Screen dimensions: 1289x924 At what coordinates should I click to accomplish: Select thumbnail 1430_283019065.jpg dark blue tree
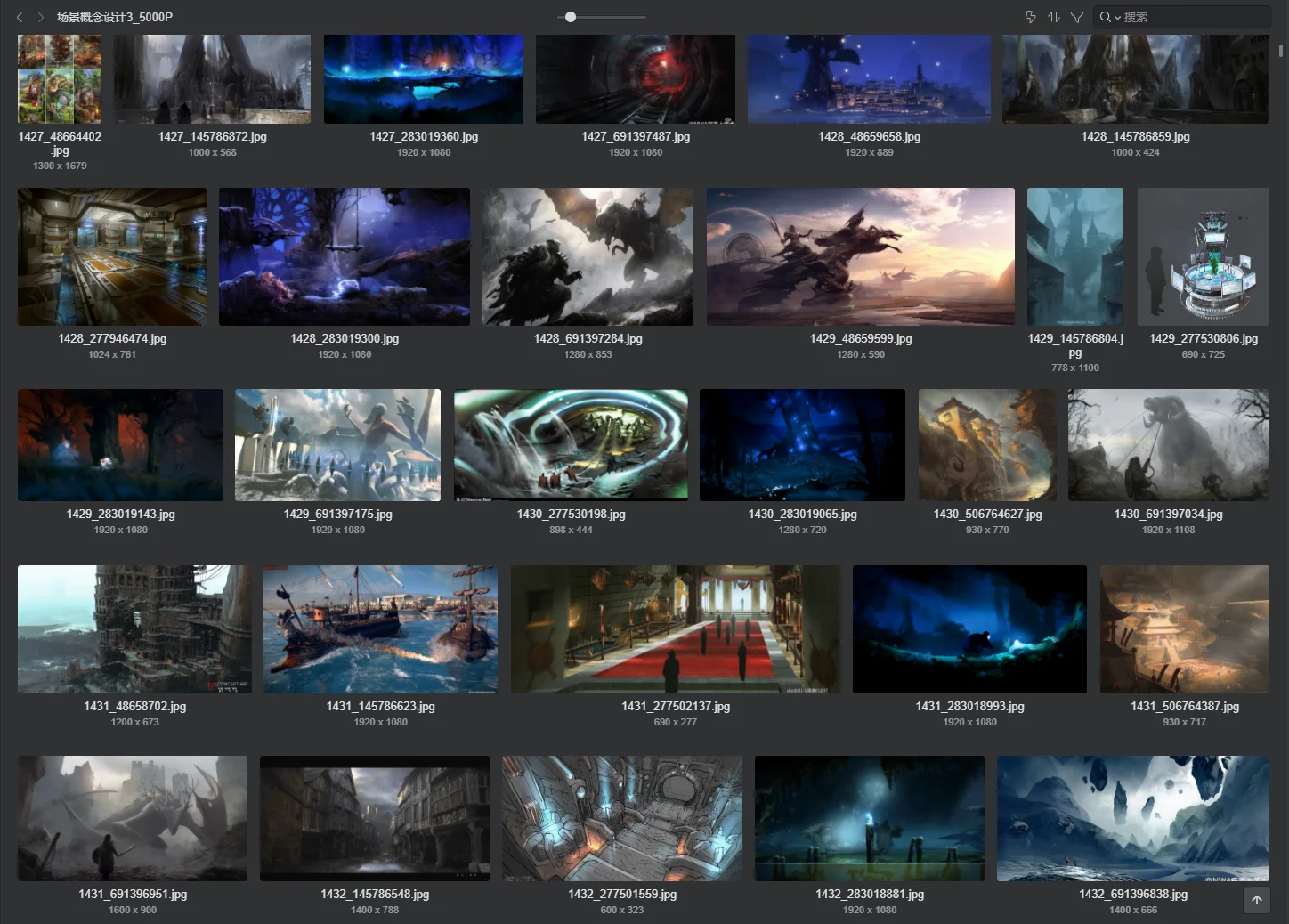(802, 445)
